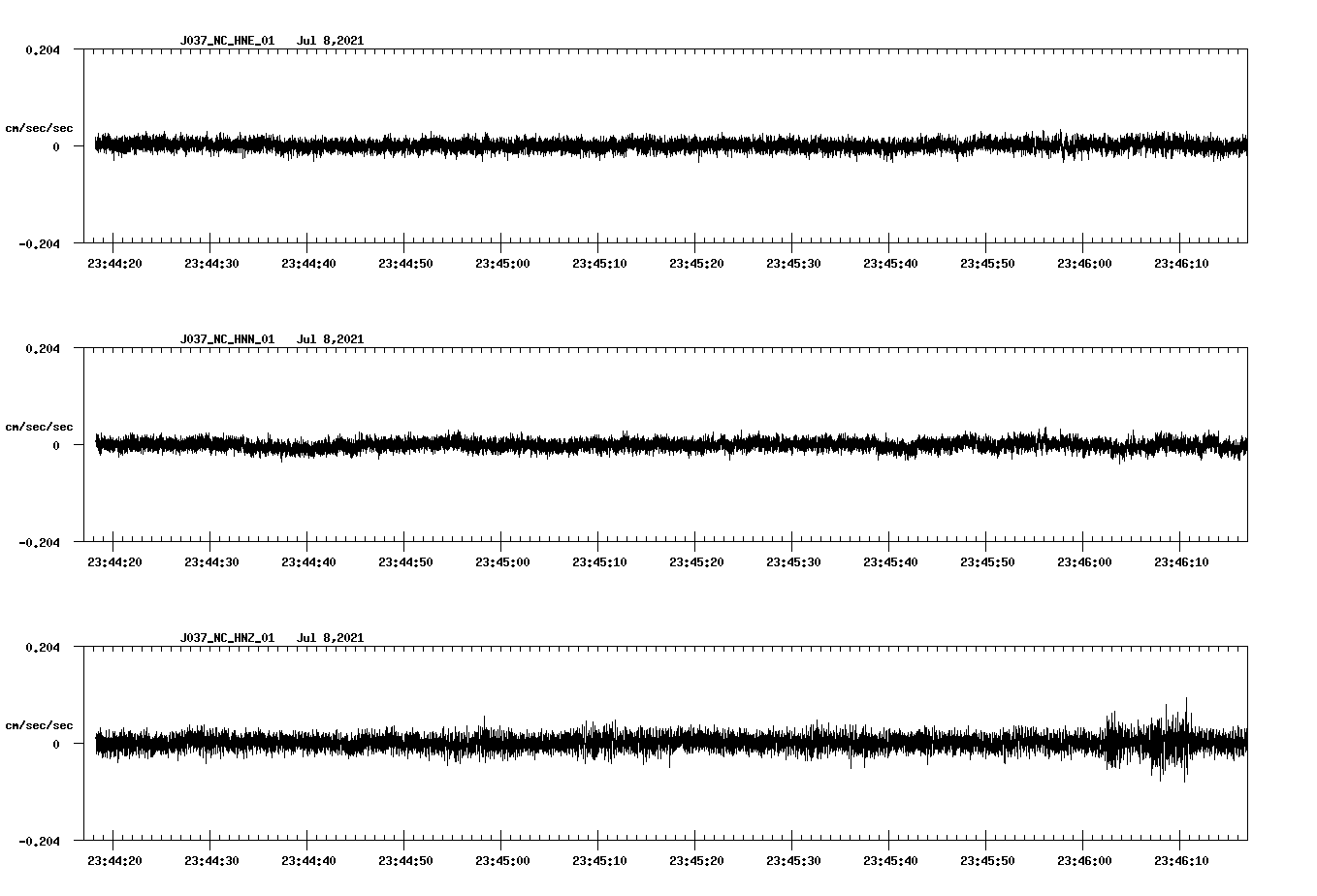Viewport: 1317px width, 896px height.
Task: Click the cm/sec/sec unit label on HNZ plot
Action: pyautogui.click(x=41, y=723)
